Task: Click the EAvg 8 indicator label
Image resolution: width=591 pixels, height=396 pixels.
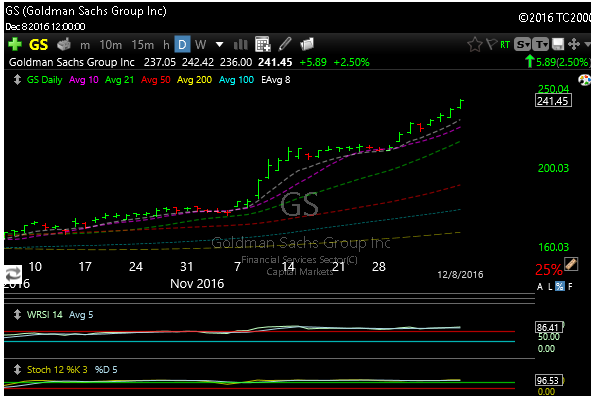Action: click(x=276, y=80)
